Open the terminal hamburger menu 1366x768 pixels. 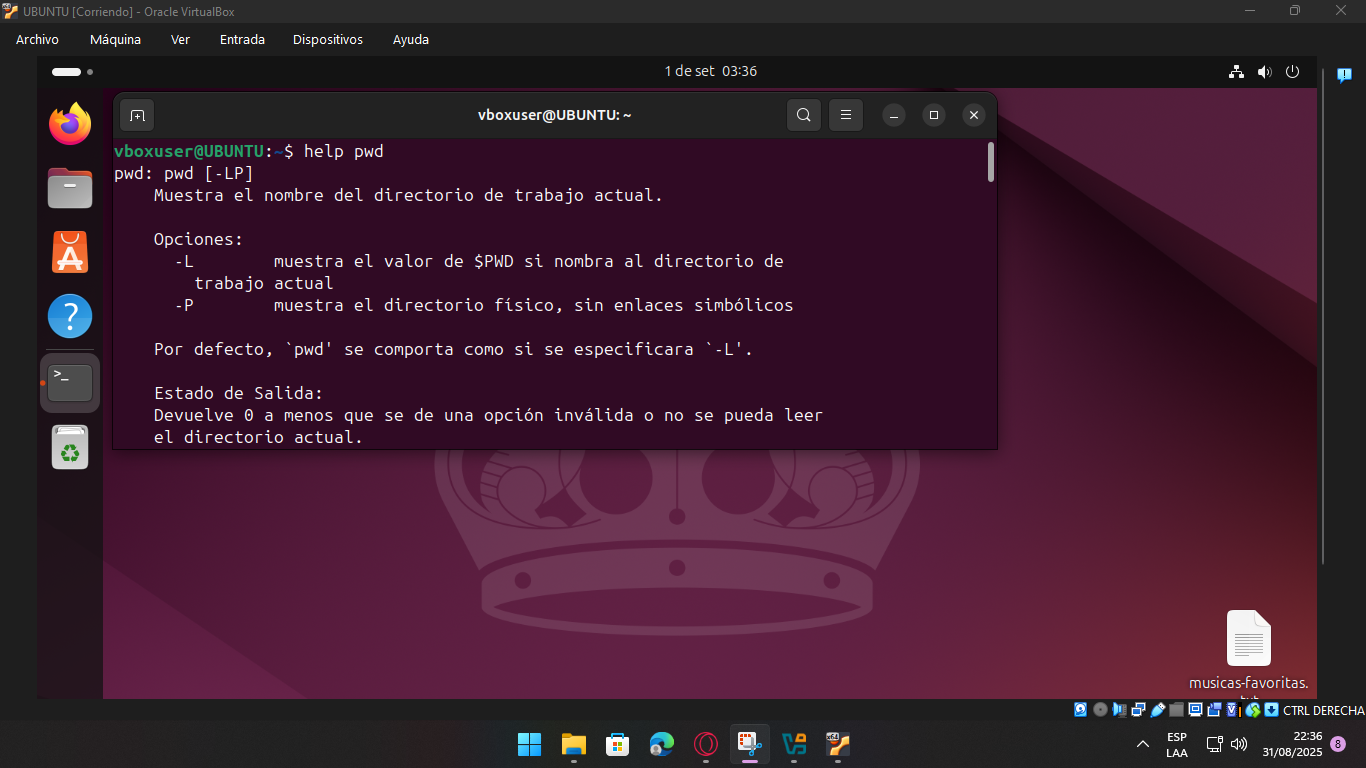pyautogui.click(x=845, y=115)
